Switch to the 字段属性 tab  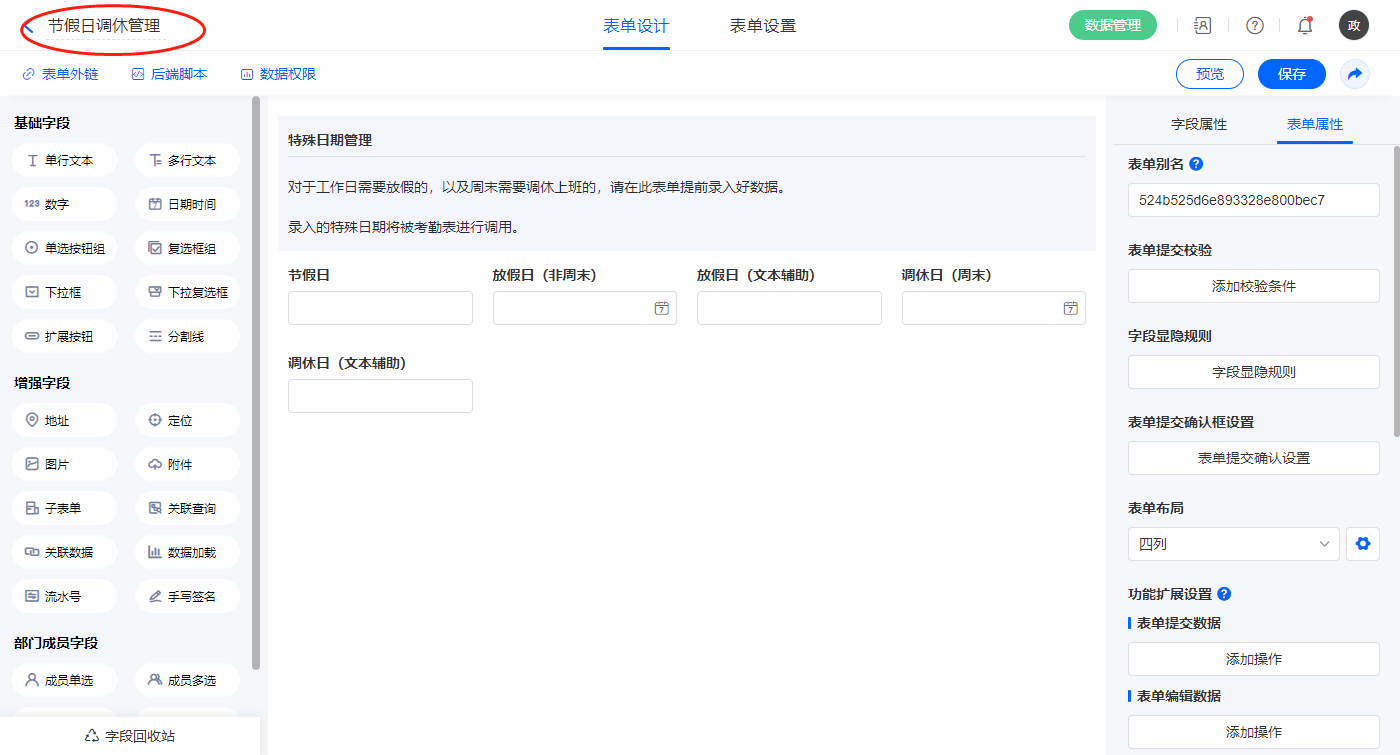[1199, 124]
